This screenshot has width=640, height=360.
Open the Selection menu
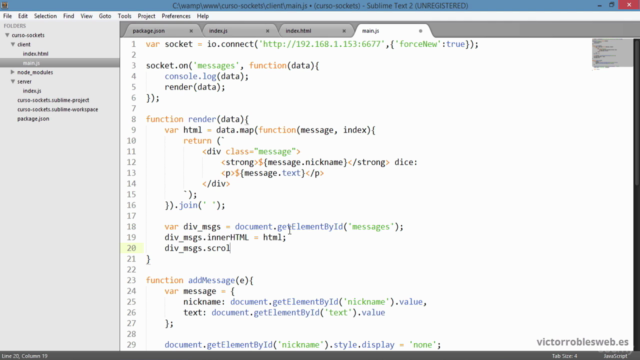coord(45,16)
